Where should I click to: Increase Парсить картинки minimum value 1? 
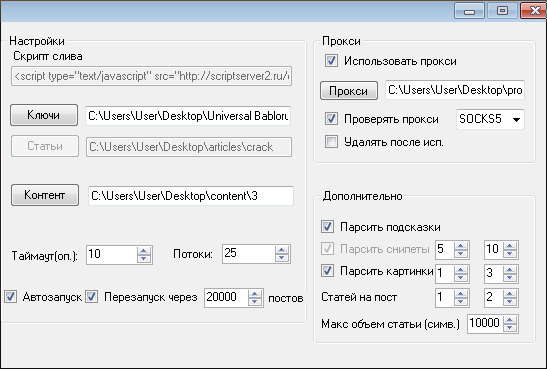tap(460, 270)
